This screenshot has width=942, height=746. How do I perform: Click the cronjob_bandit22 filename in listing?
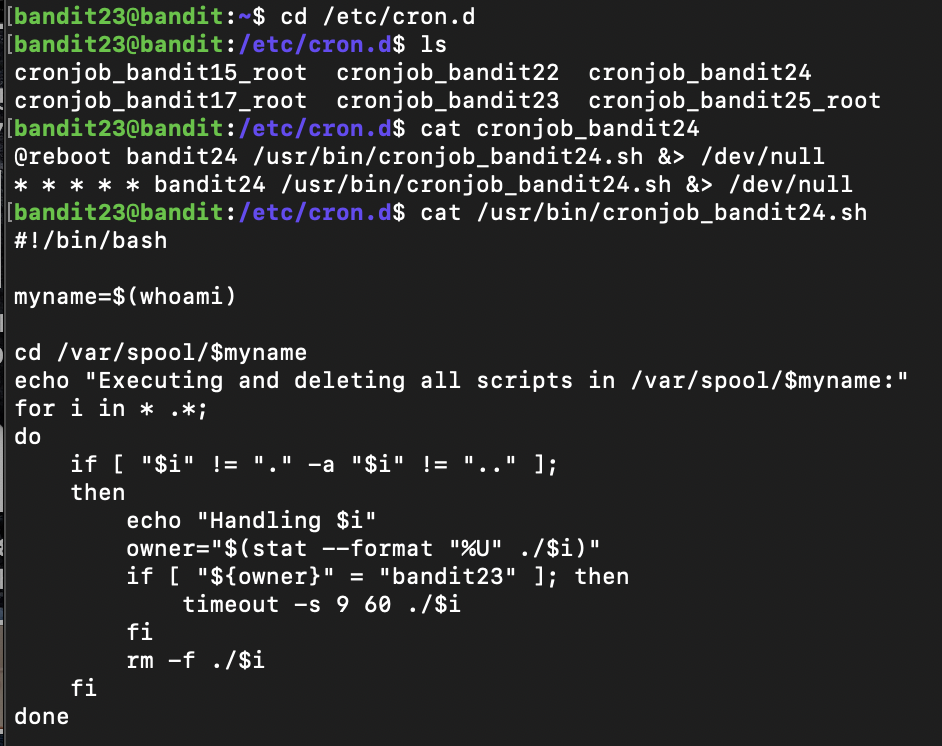click(448, 73)
